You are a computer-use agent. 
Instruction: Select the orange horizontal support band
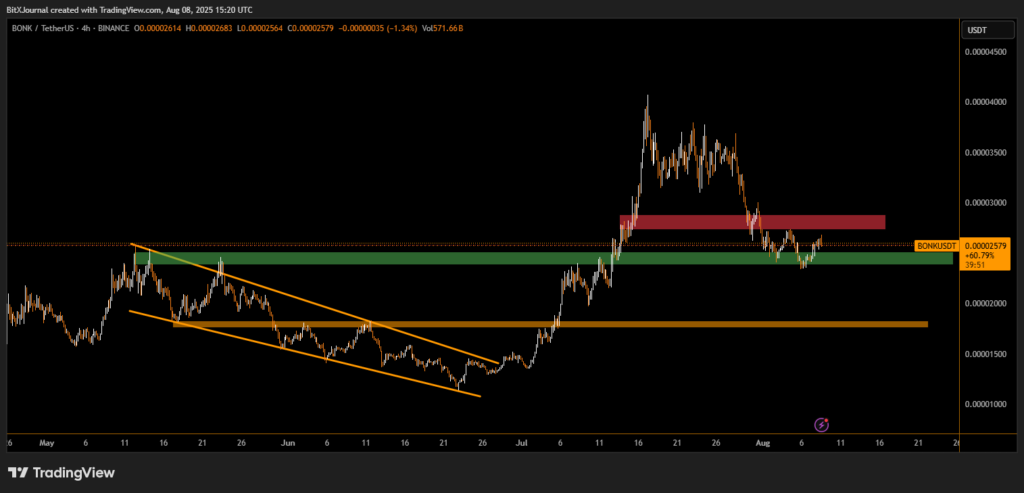(x=550, y=324)
